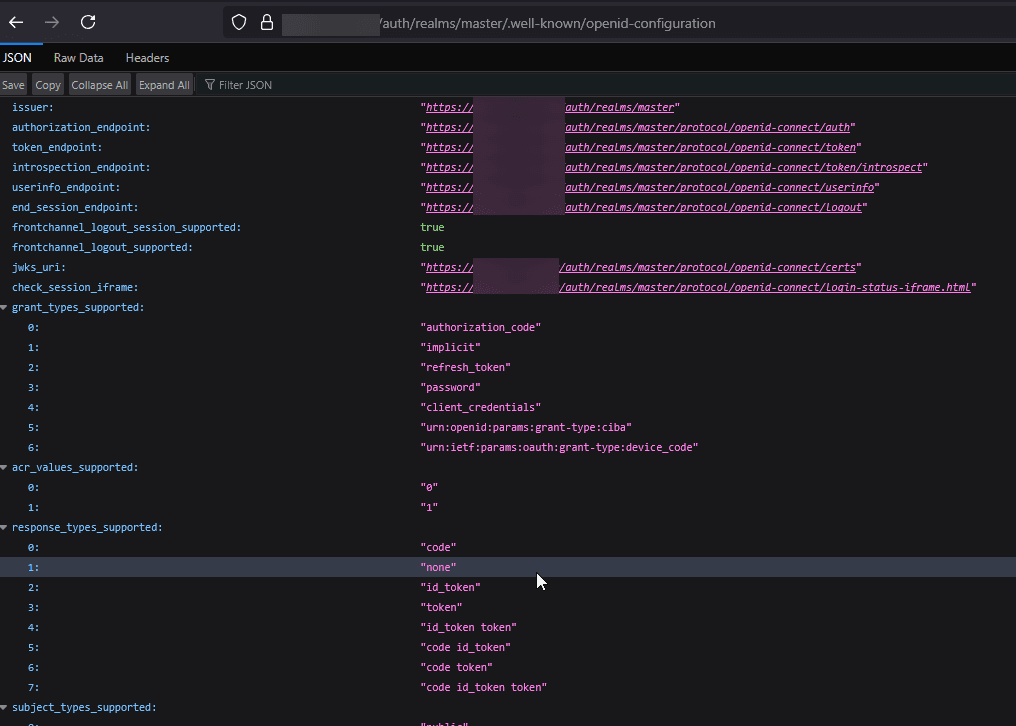Viewport: 1016px width, 726px height.
Task: Click the "urn:openid:params:grant-type:ciba" value
Action: click(x=525, y=428)
